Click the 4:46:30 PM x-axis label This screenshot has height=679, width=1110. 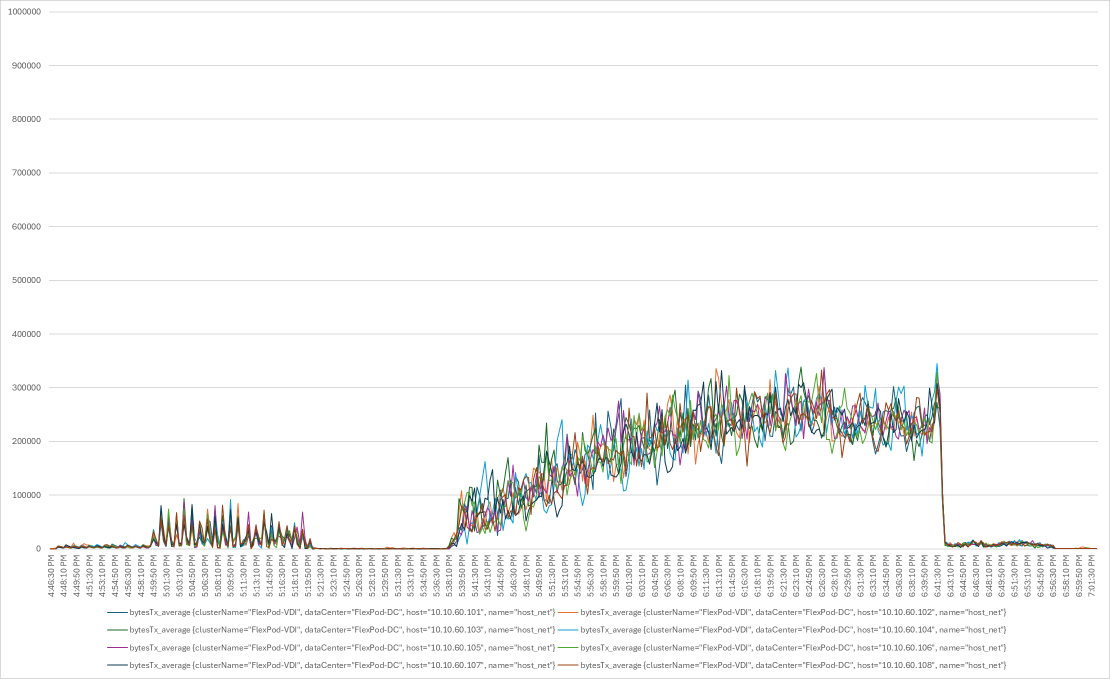tap(52, 576)
